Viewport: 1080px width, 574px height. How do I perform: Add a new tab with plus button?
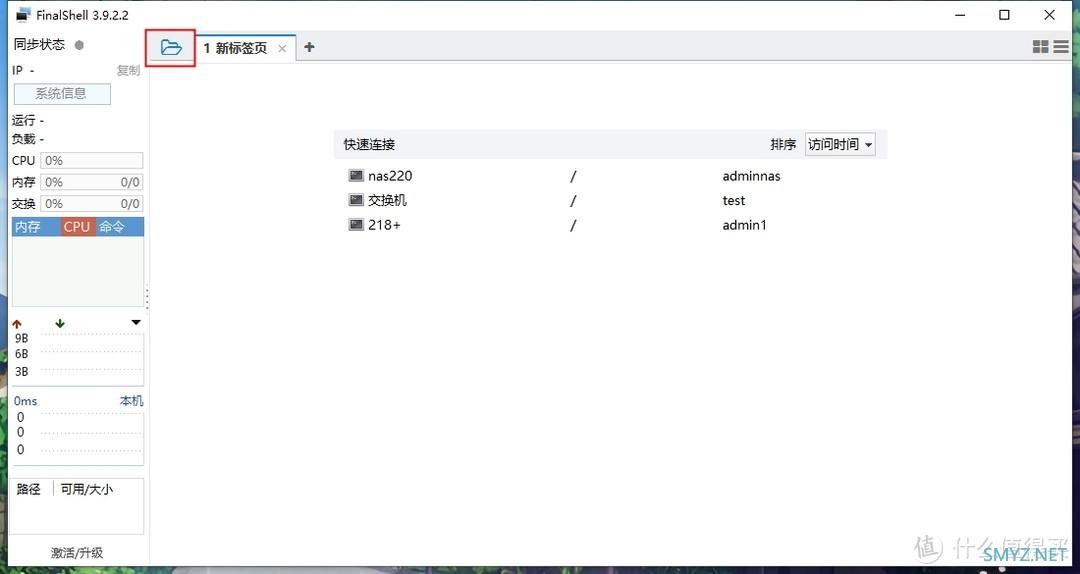tap(309, 47)
